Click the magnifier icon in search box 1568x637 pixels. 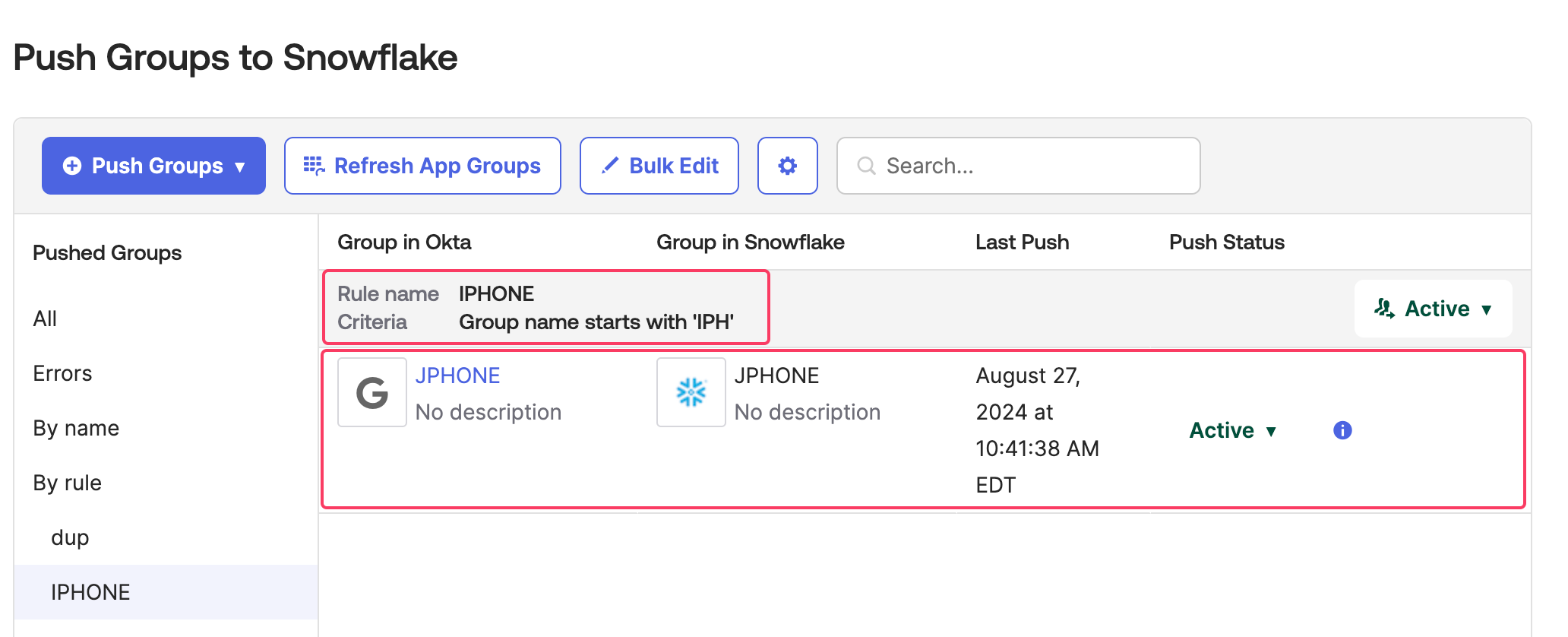(866, 166)
